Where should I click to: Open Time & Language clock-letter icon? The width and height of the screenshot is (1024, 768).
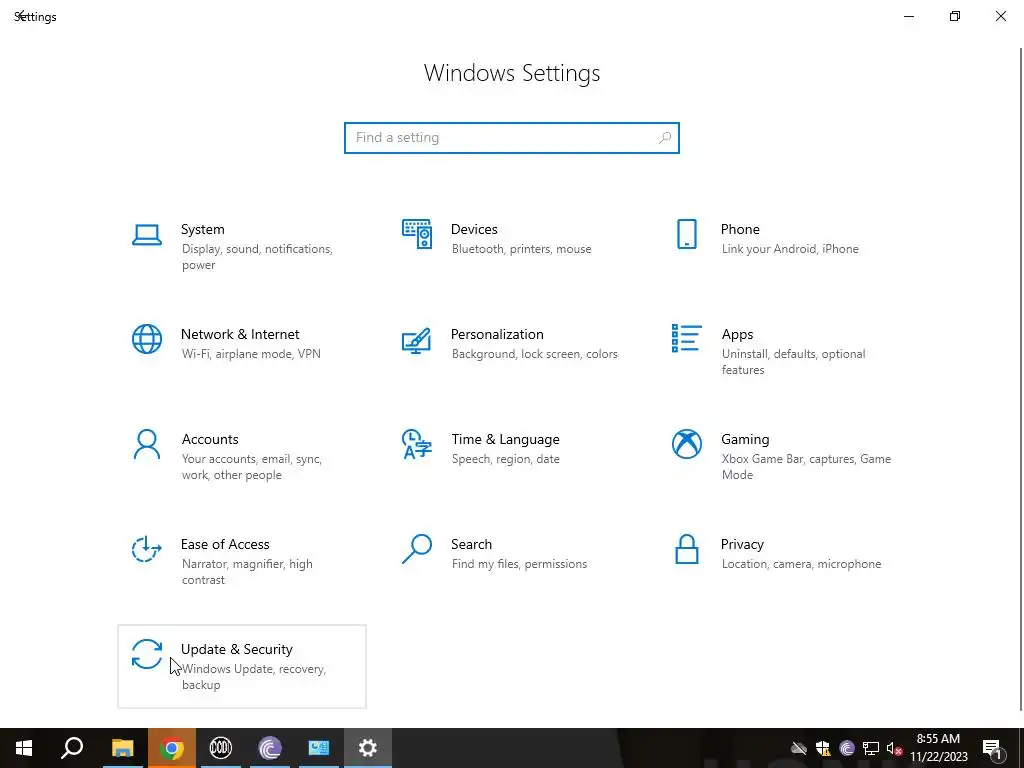coord(417,444)
